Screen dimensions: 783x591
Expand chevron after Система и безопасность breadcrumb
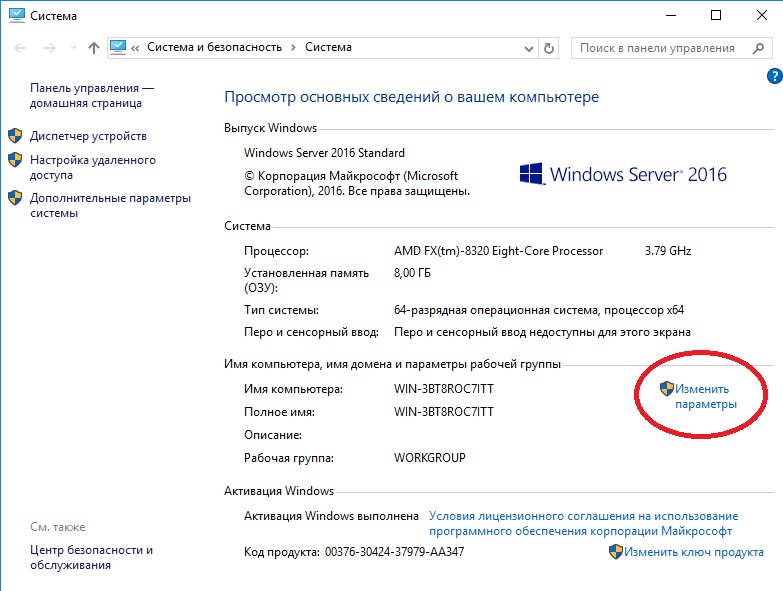(x=293, y=48)
